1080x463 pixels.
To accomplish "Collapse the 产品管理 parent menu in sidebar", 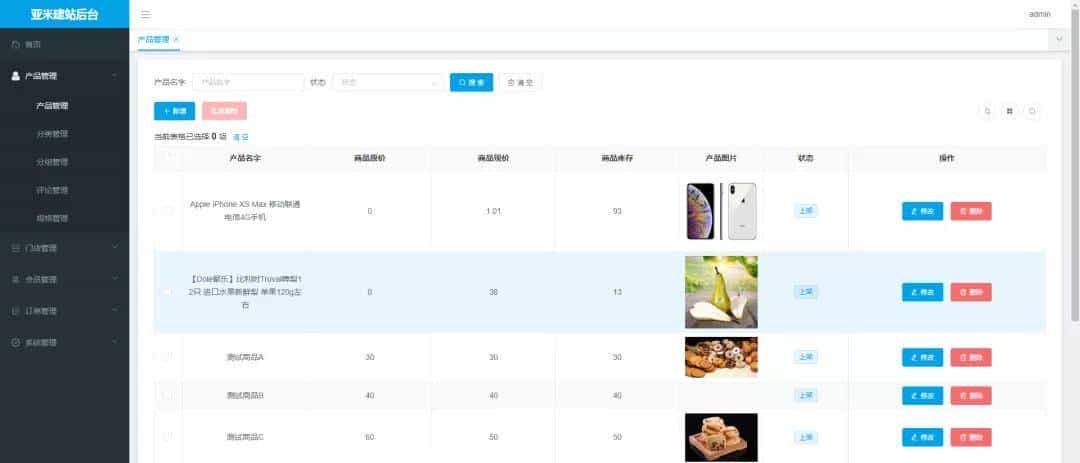I will tap(64, 76).
